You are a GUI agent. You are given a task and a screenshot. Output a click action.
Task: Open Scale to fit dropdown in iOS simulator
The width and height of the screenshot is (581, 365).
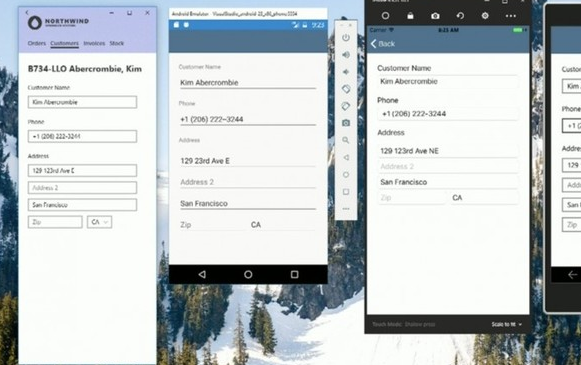click(x=507, y=324)
